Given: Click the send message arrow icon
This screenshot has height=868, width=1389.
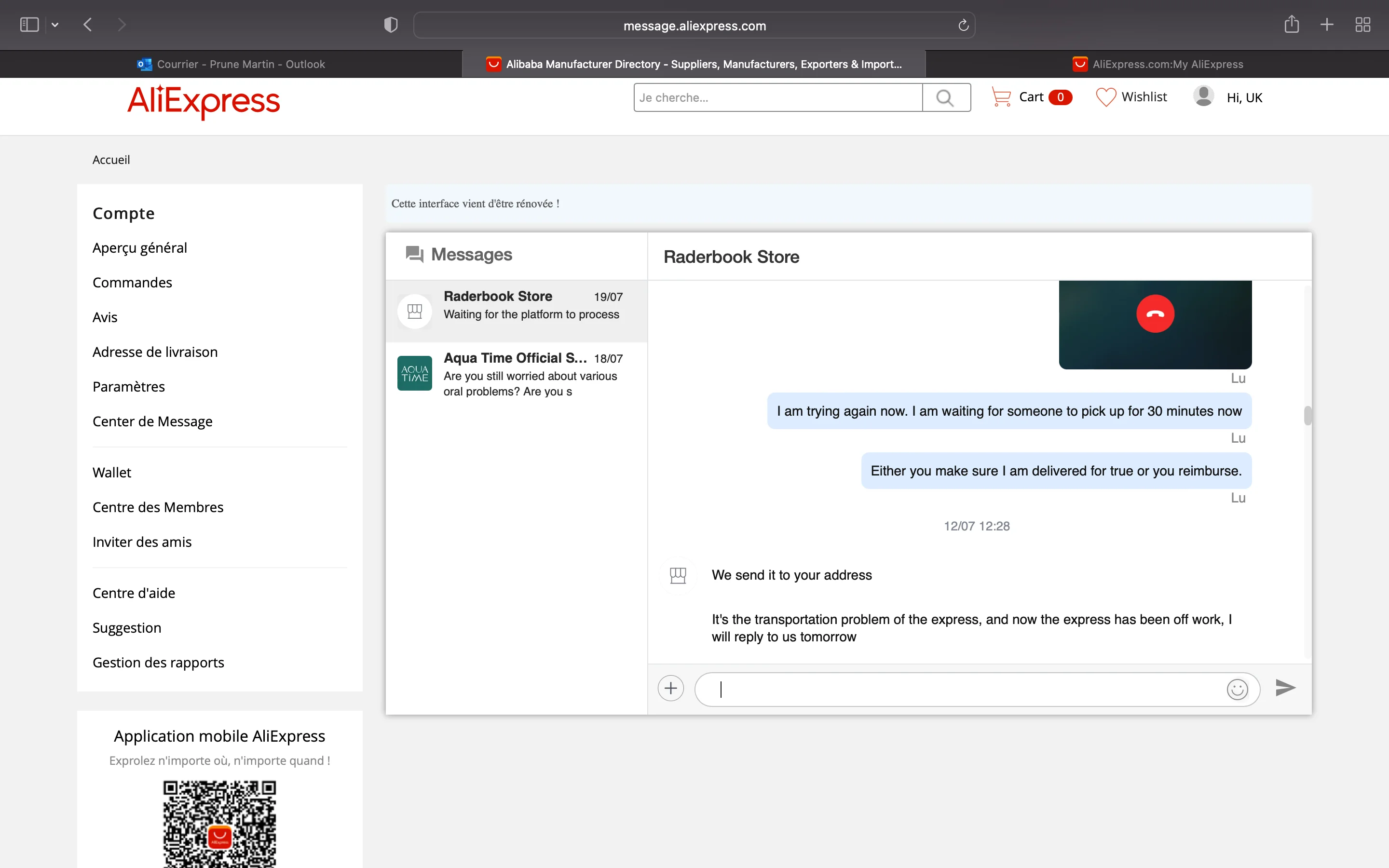Looking at the screenshot, I should [x=1284, y=687].
